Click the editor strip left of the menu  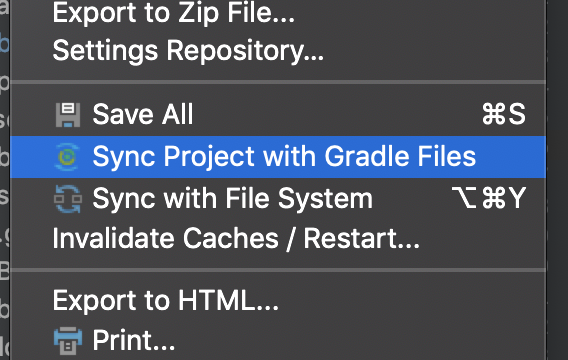pyautogui.click(x=5, y=180)
